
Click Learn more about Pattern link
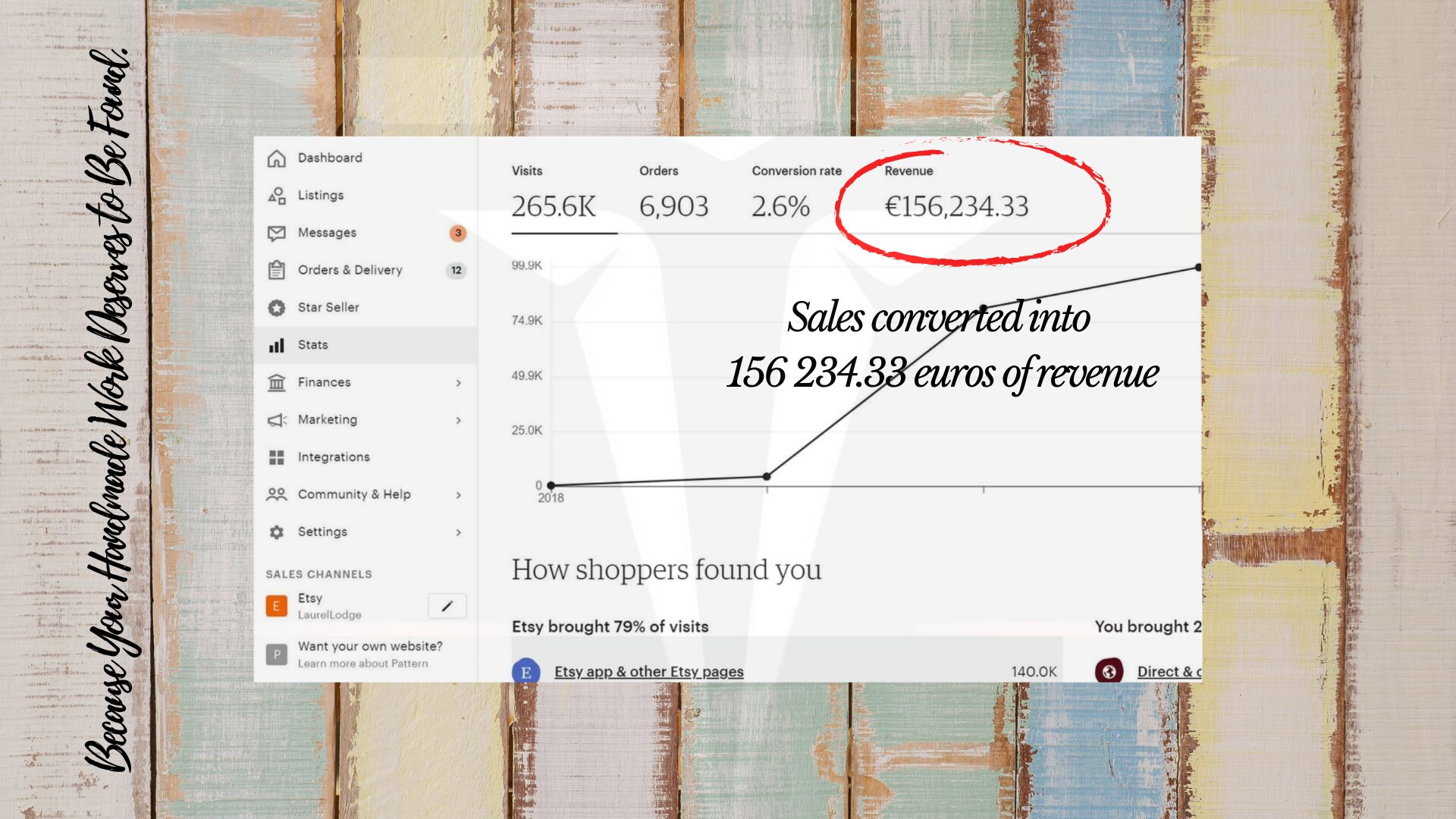pos(362,664)
